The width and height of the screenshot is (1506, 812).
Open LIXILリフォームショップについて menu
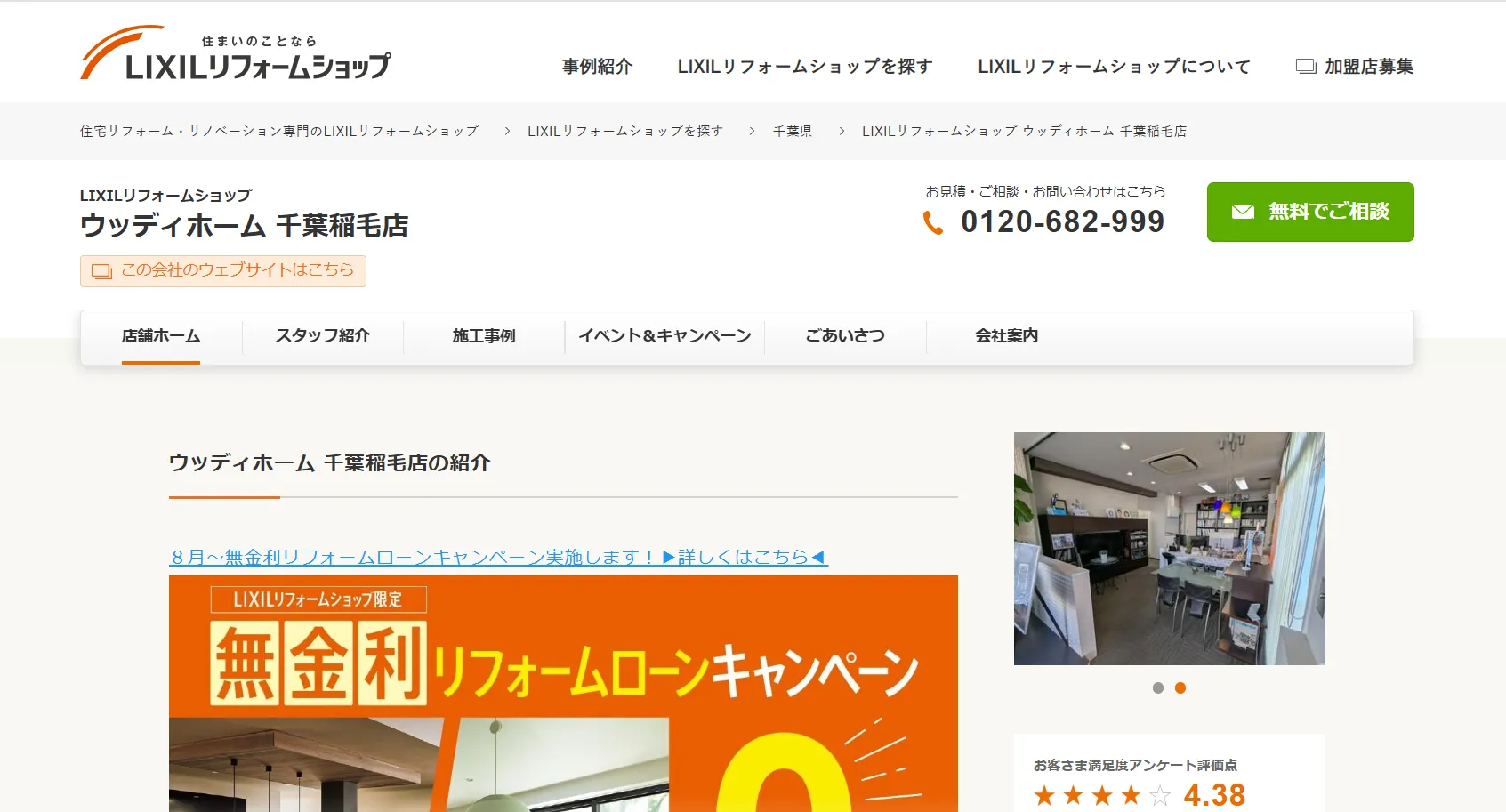1114,67
